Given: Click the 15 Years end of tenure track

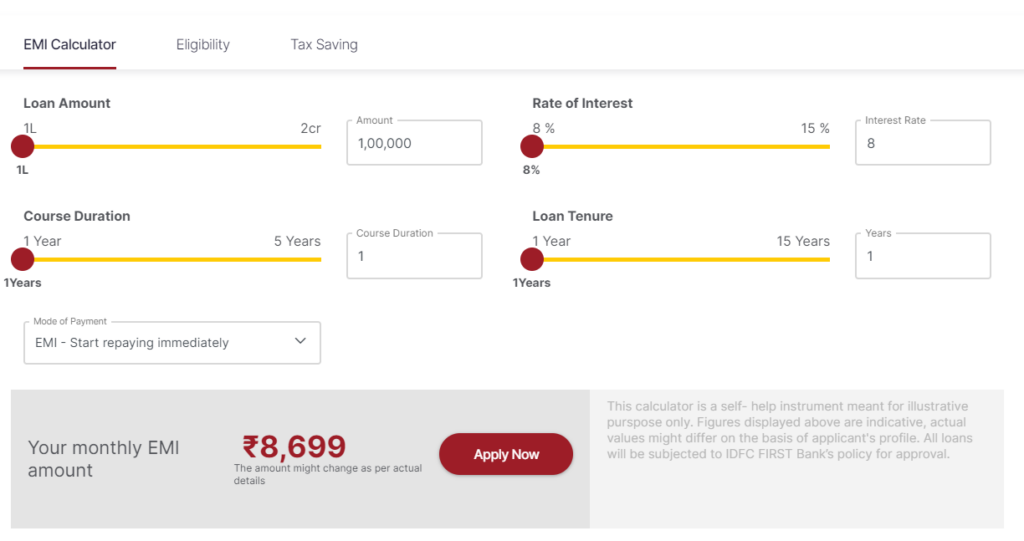Looking at the screenshot, I should 827,259.
